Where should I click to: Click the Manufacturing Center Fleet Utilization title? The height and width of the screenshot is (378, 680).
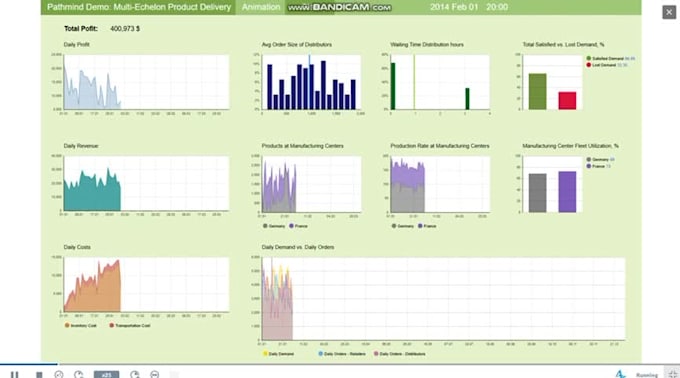[x=570, y=146]
